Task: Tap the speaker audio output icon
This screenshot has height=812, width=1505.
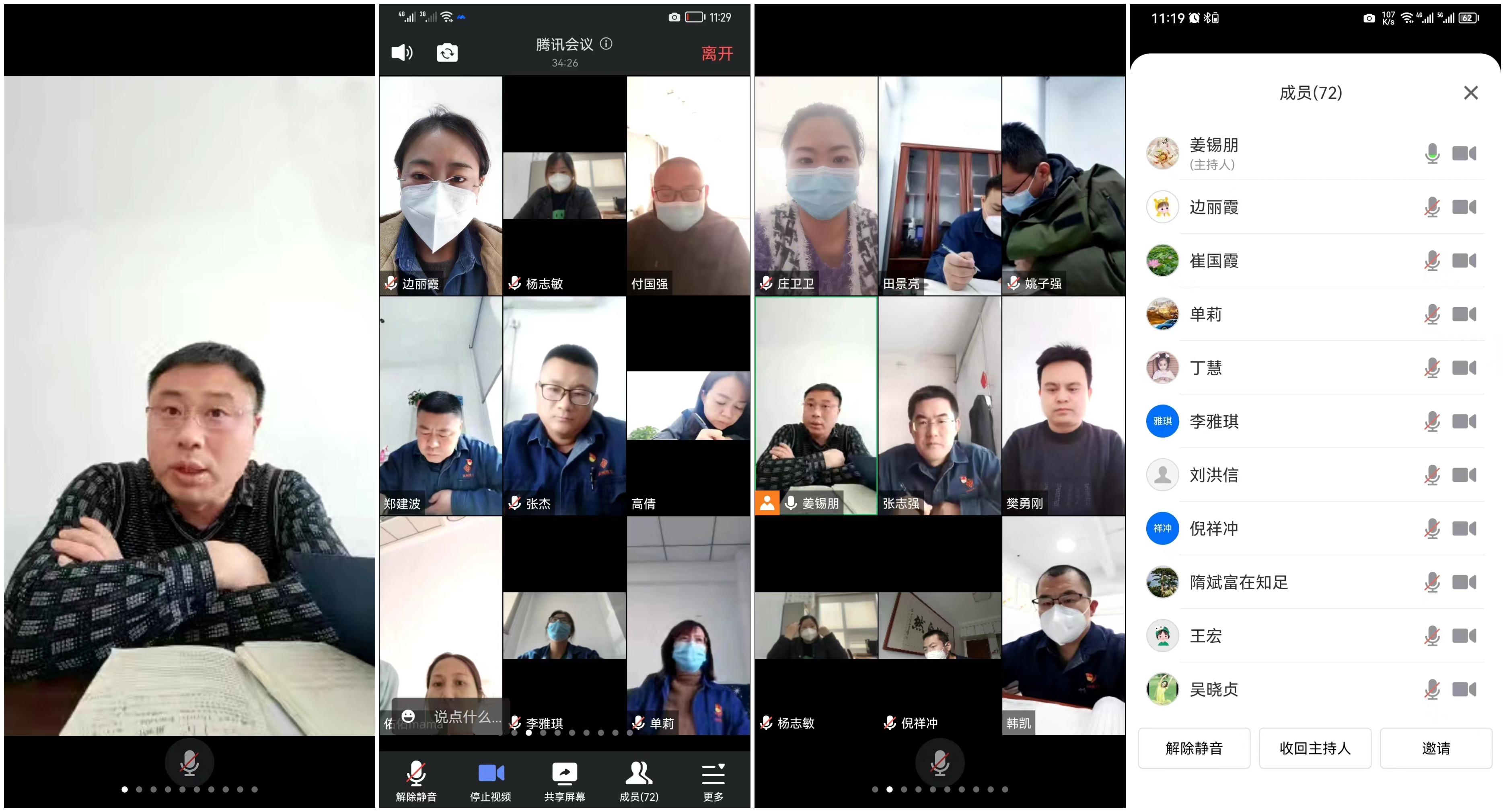Action: pyautogui.click(x=402, y=53)
